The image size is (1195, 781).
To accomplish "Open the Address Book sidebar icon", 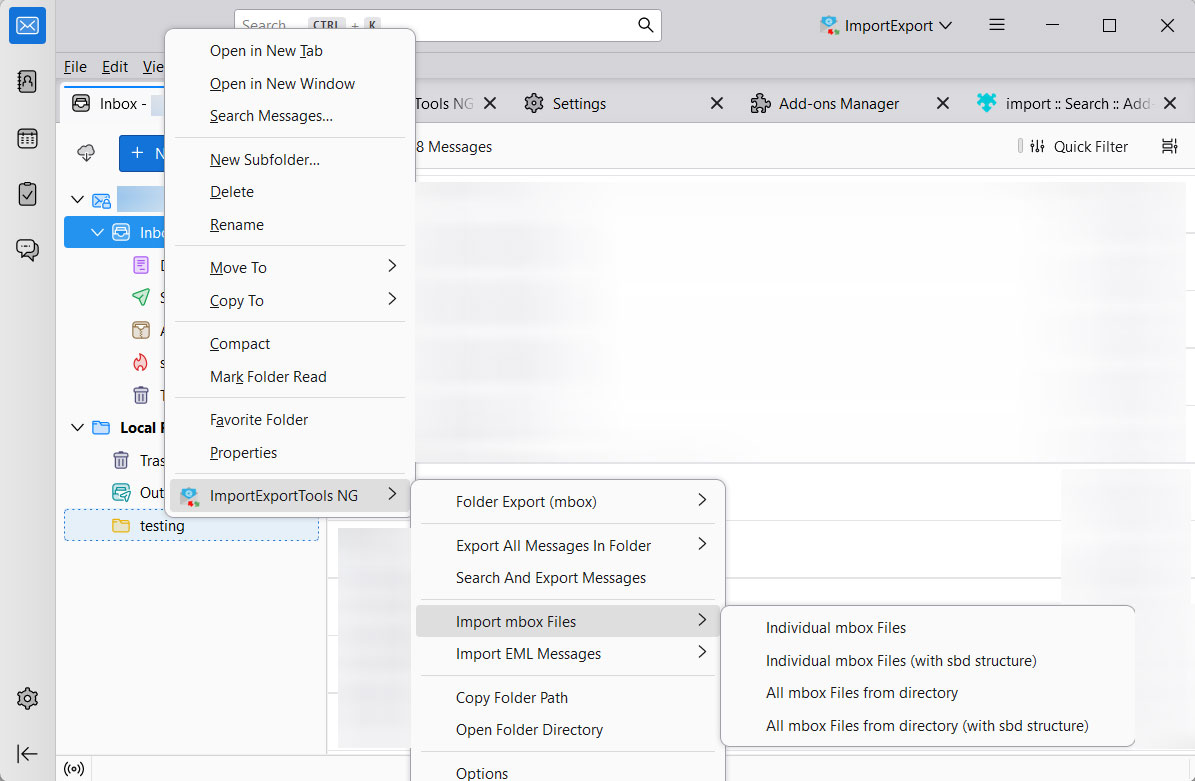I will click(27, 82).
